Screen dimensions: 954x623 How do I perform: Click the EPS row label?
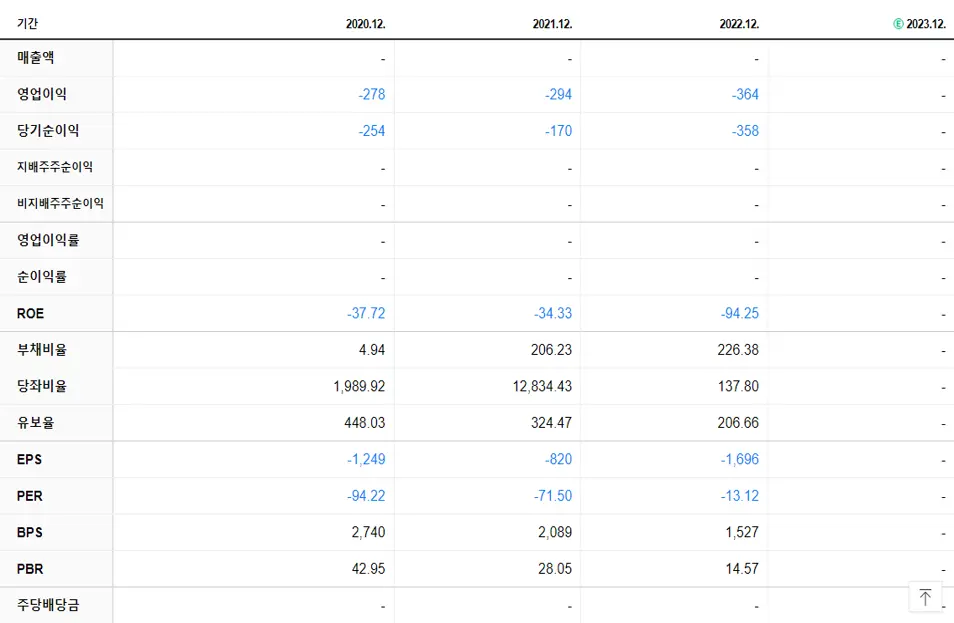(x=29, y=459)
